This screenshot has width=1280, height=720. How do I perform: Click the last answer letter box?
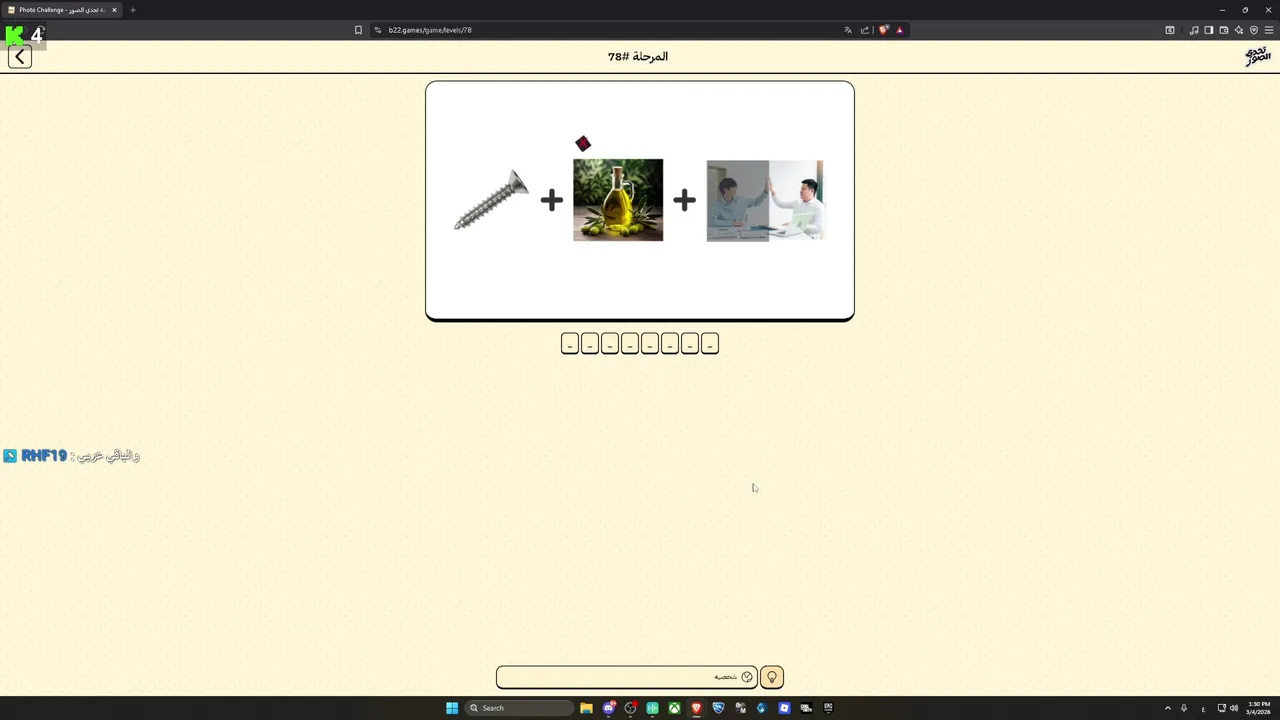point(710,344)
